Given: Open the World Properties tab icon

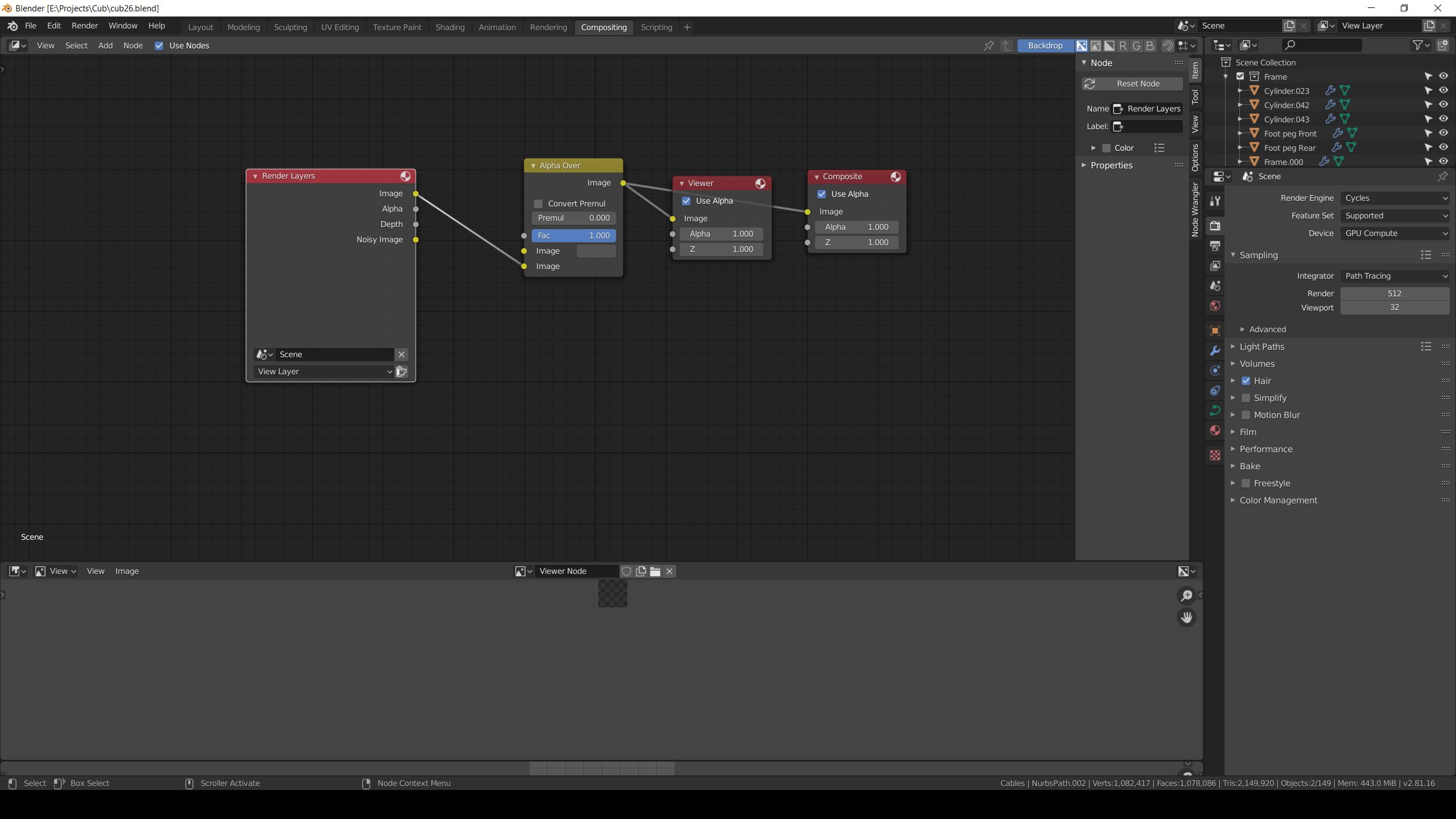Looking at the screenshot, I should tap(1215, 306).
